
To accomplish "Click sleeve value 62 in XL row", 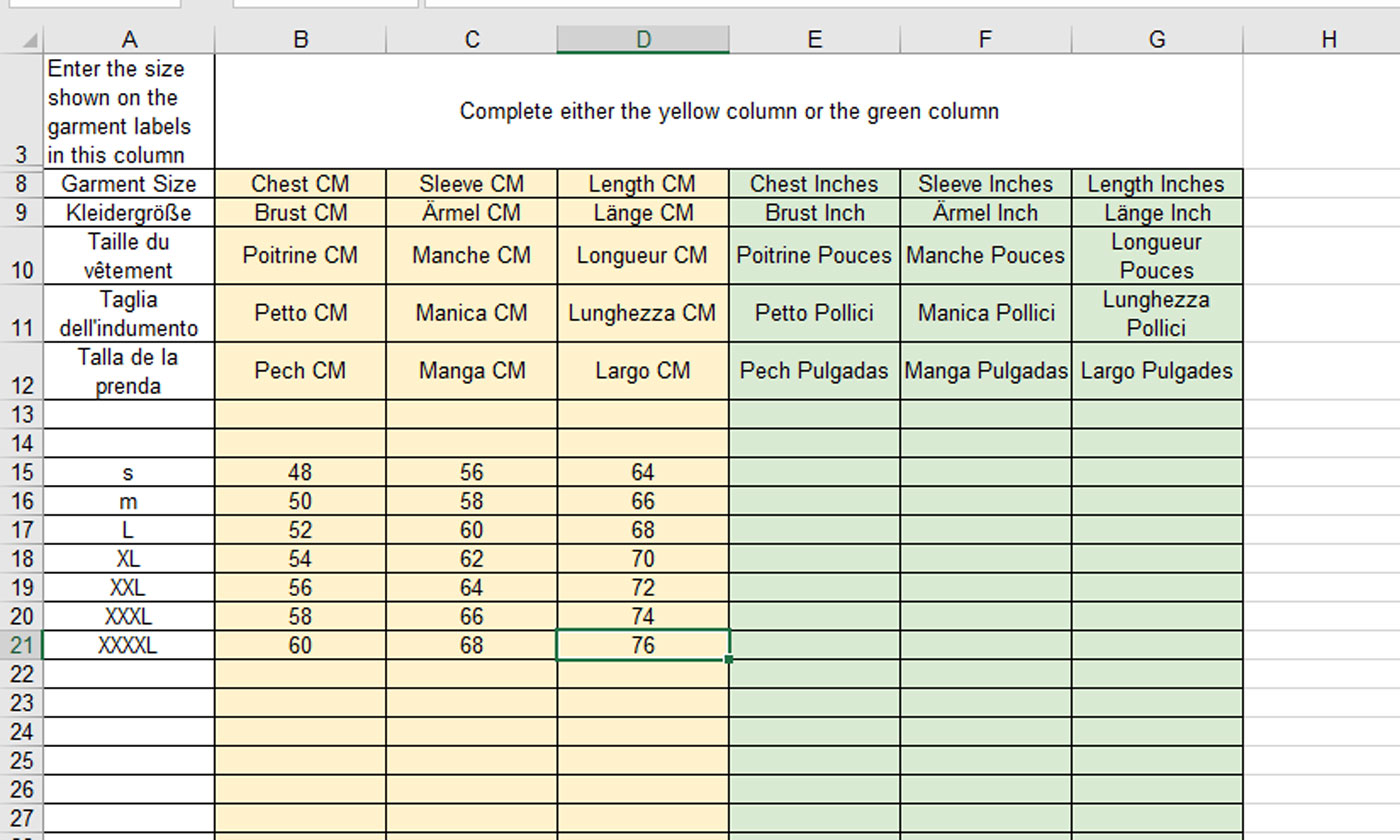I will 471,558.
